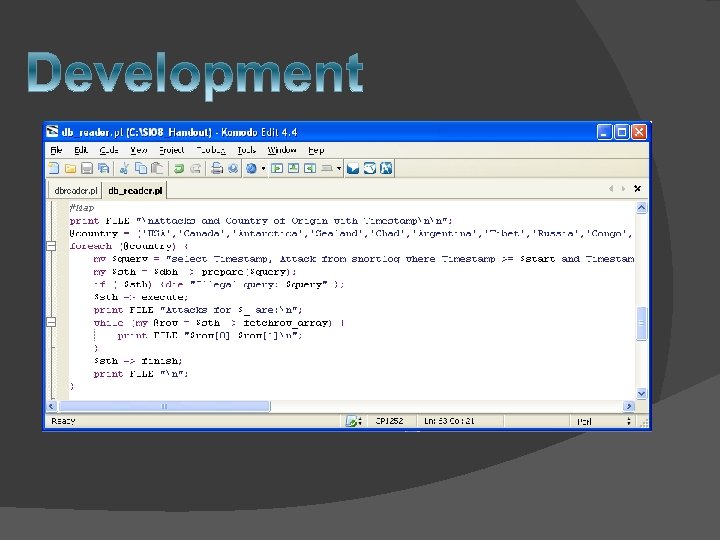Image resolution: width=720 pixels, height=540 pixels.
Task: Click the #Map comment line
Action: pos(82,208)
